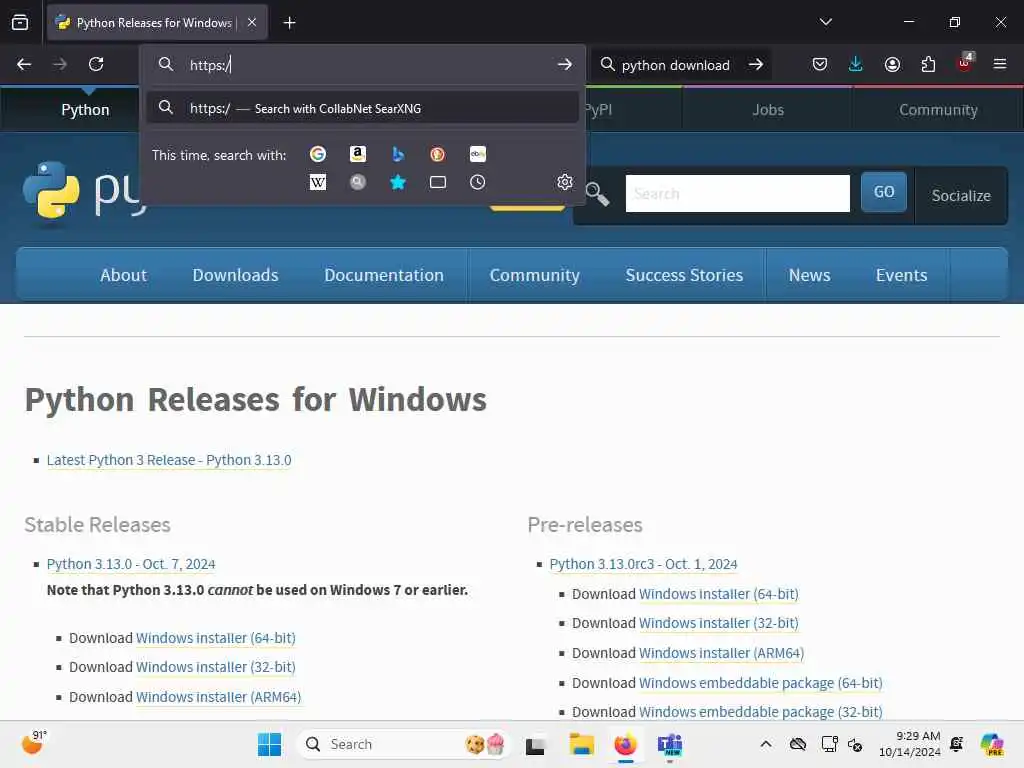Search bookmarks using the blue star icon
Image resolution: width=1024 pixels, height=768 pixels.
[398, 182]
